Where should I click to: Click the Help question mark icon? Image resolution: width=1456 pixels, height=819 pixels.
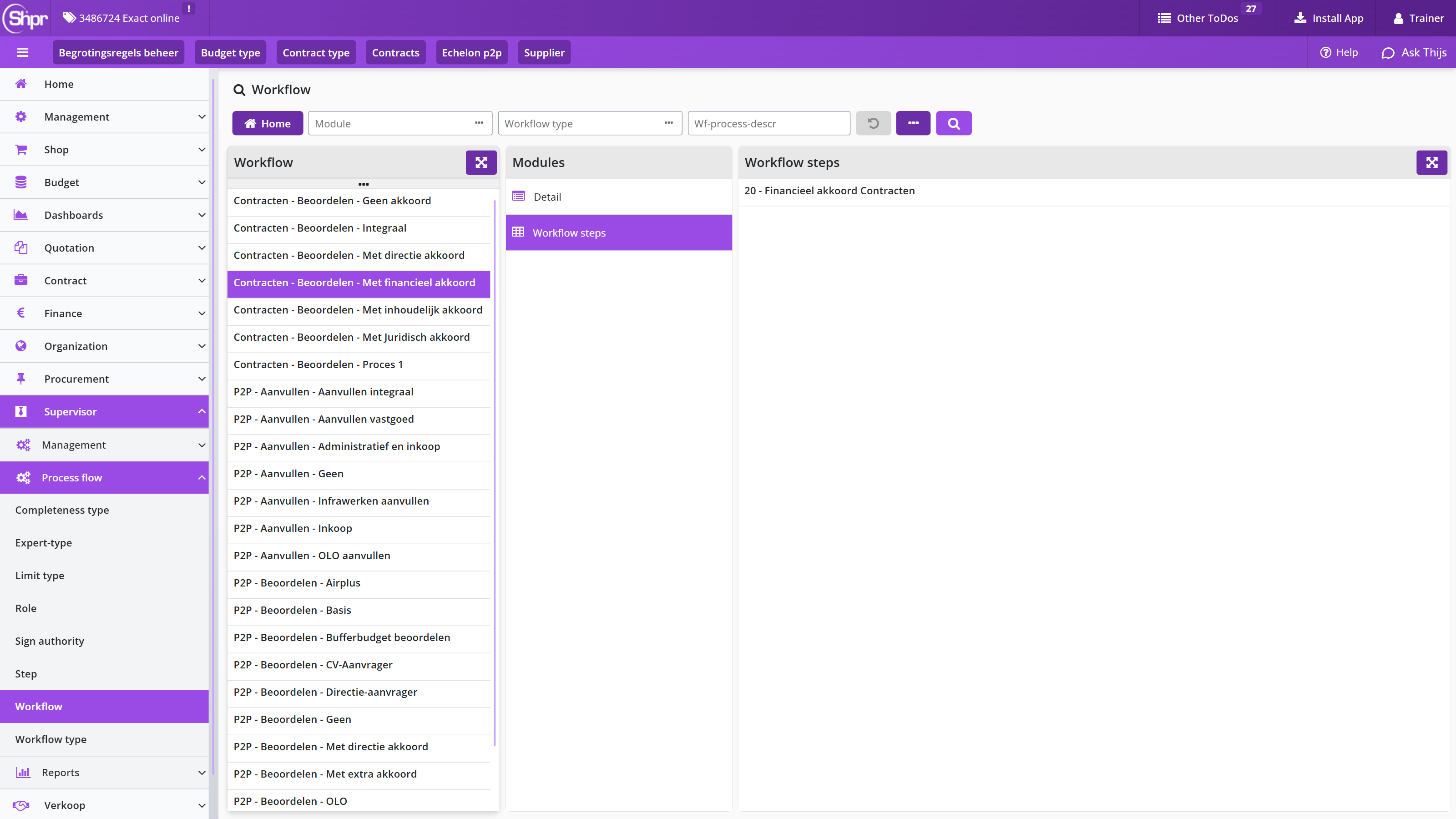[x=1325, y=53]
